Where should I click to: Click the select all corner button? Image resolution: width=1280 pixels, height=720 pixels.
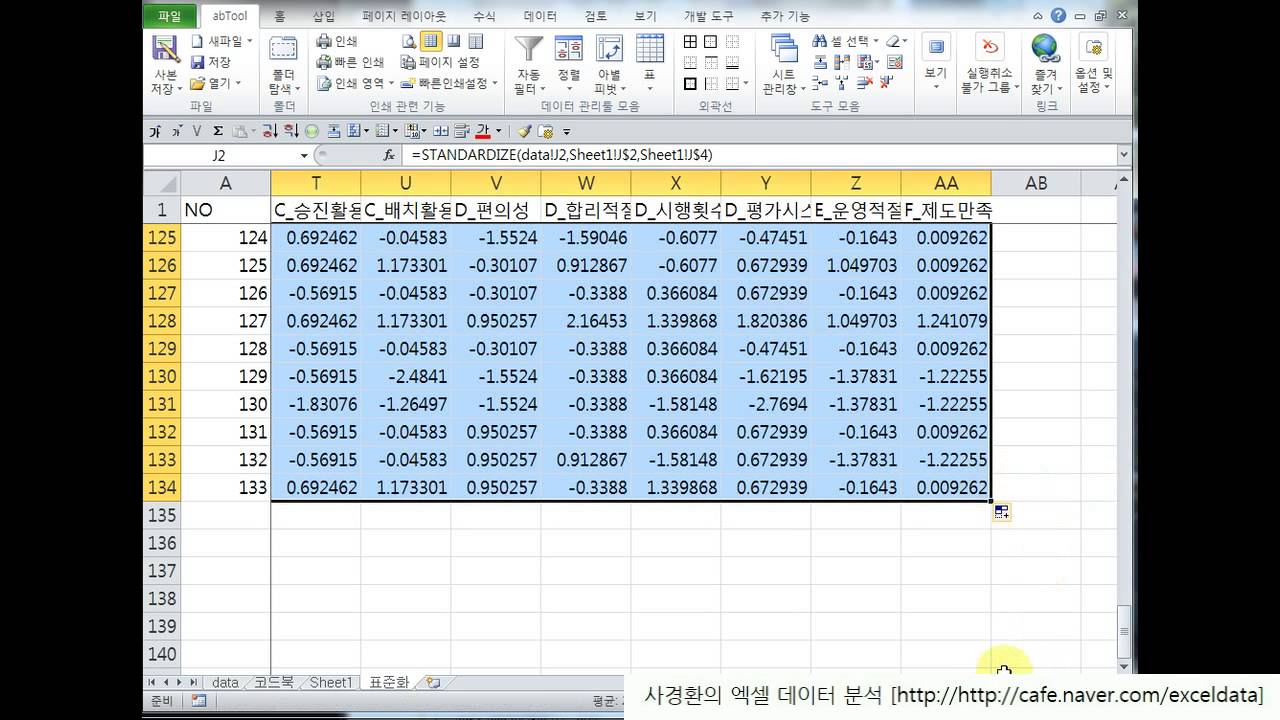click(162, 183)
